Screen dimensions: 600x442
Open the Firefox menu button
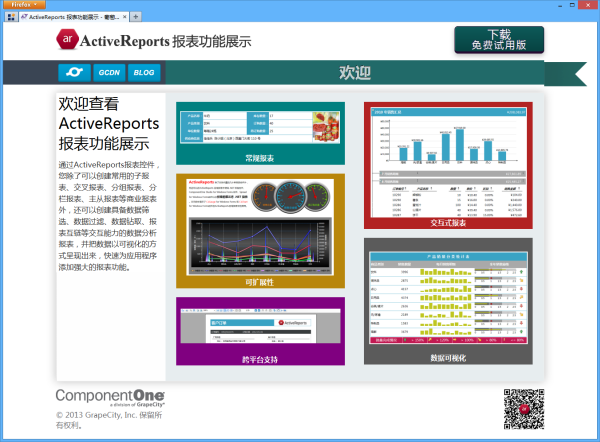[x=23, y=5]
